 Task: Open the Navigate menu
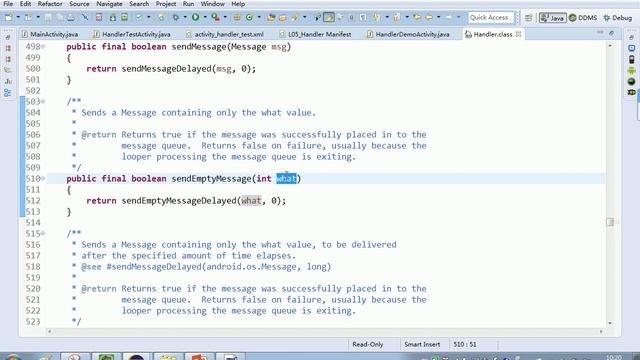pyautogui.click(x=109, y=4)
